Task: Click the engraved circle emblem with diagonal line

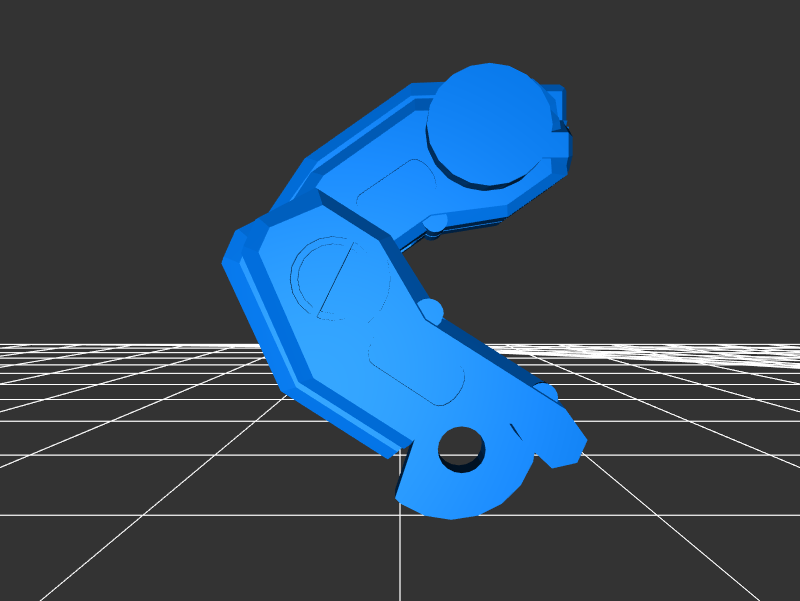Action: coord(339,279)
